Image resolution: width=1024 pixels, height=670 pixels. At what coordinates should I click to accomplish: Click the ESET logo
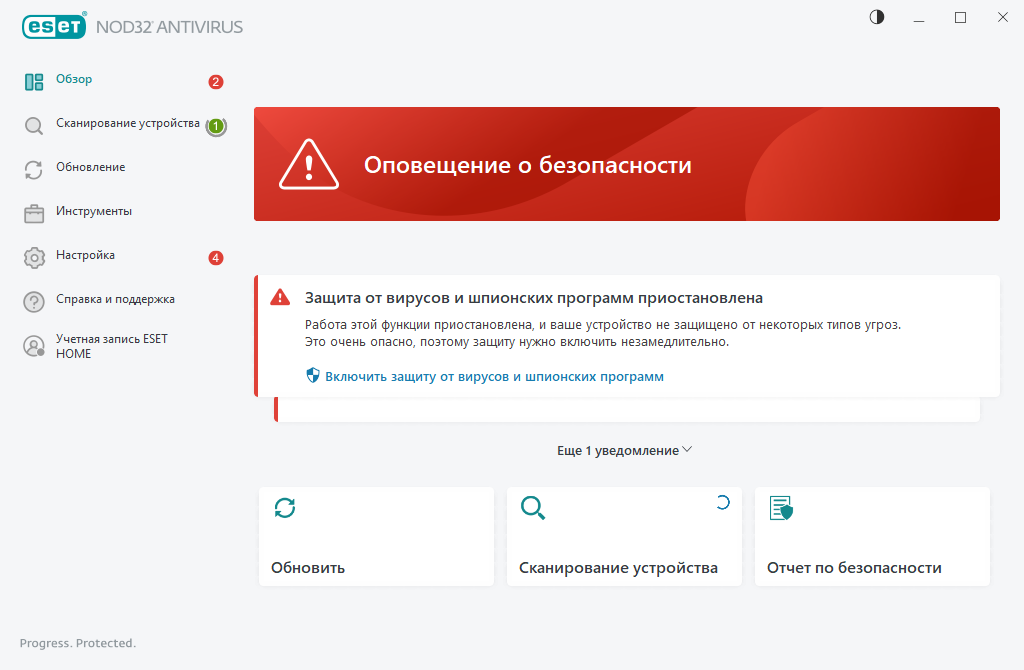click(54, 26)
